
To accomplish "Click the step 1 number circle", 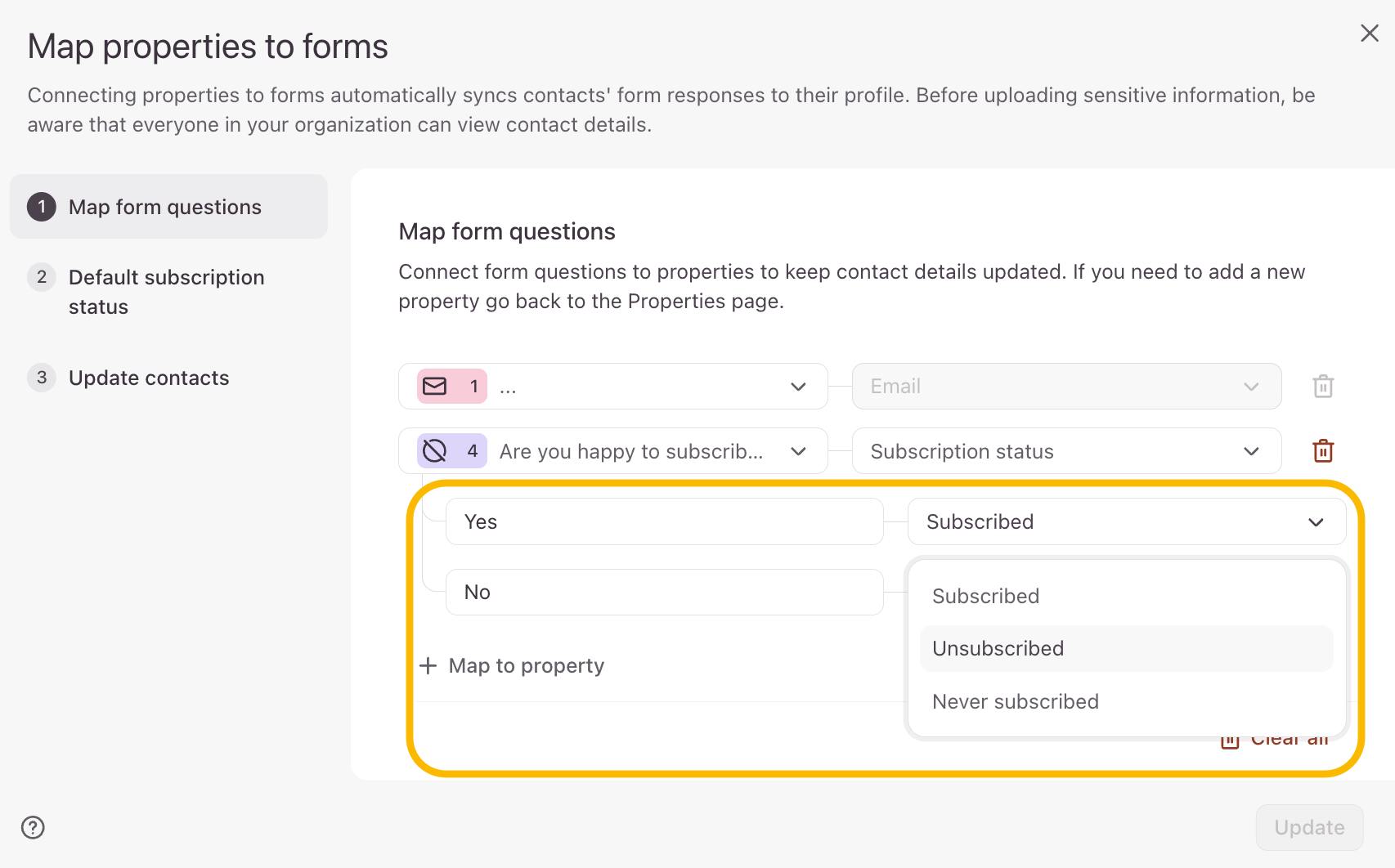I will (x=42, y=207).
